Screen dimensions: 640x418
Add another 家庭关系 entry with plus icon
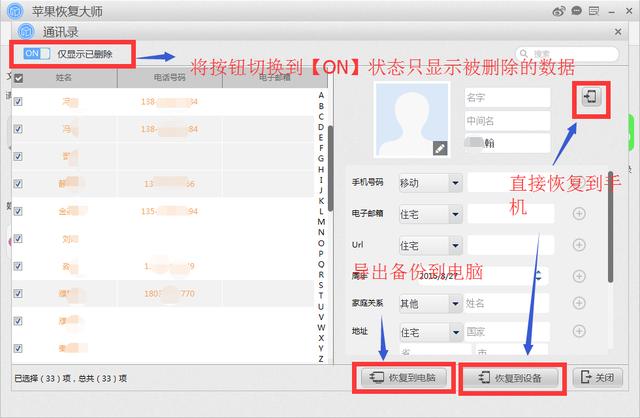(579, 303)
